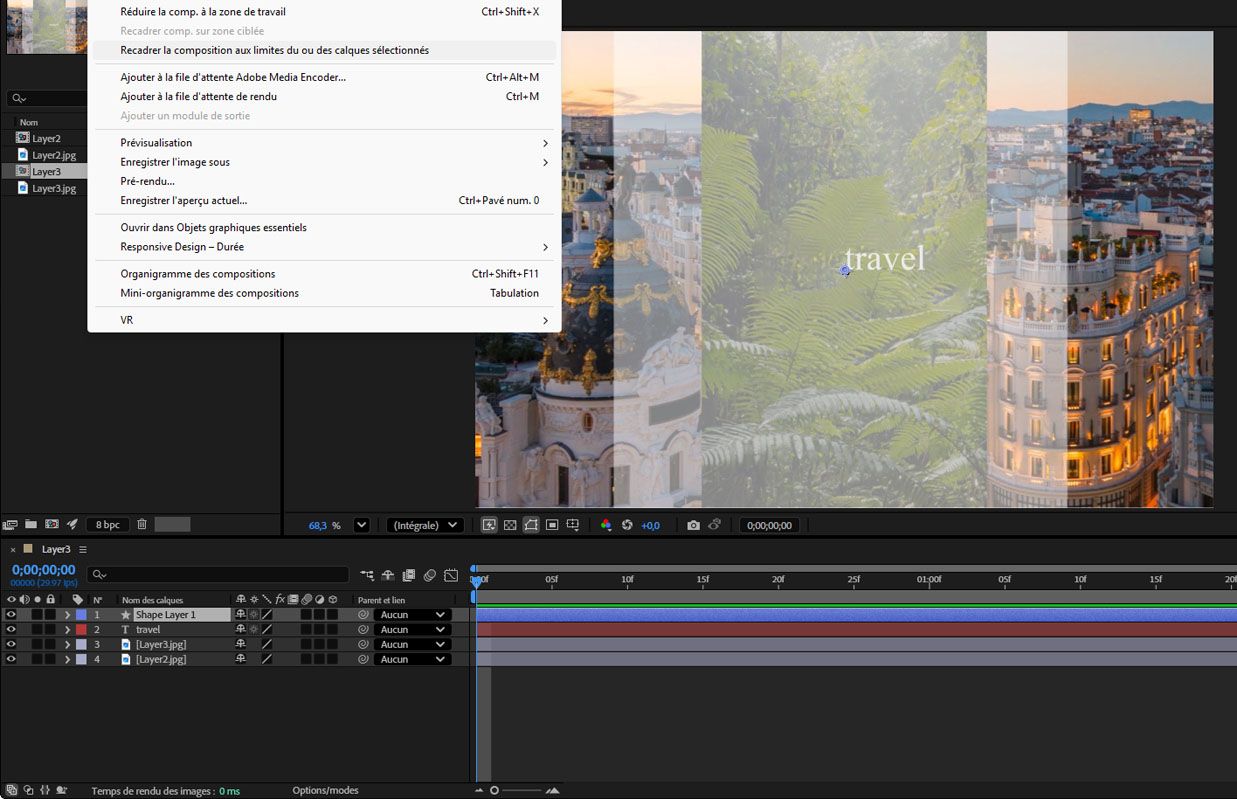Screen dimensions: 1237x799
Task: Choose 'Ajouter à la file d'attente de rendu'
Action: 199,97
